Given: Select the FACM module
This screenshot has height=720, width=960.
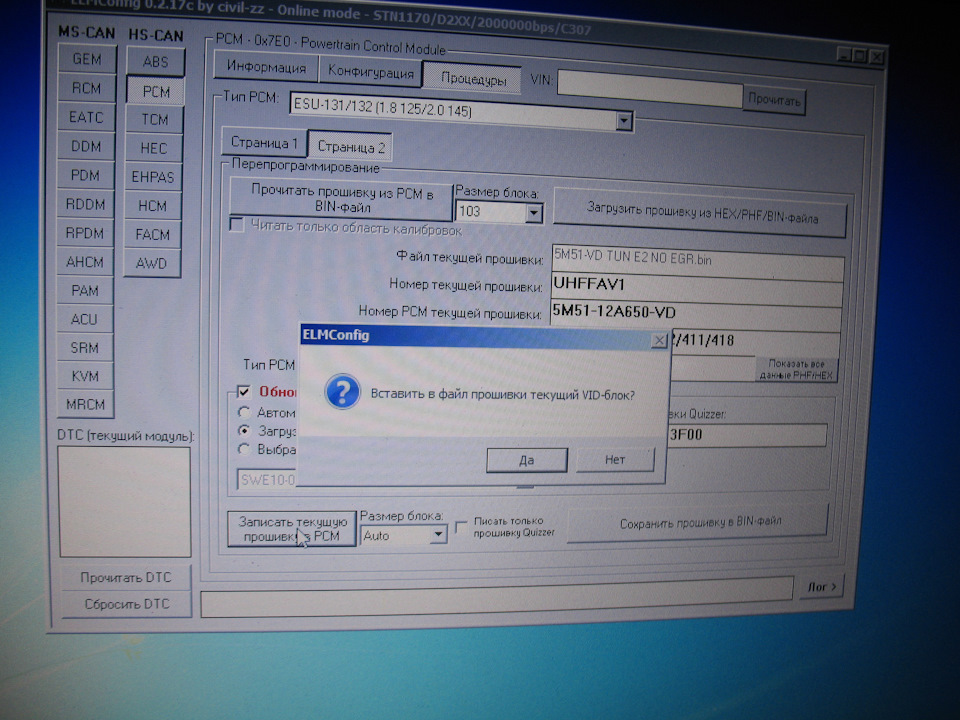Looking at the screenshot, I should (152, 235).
